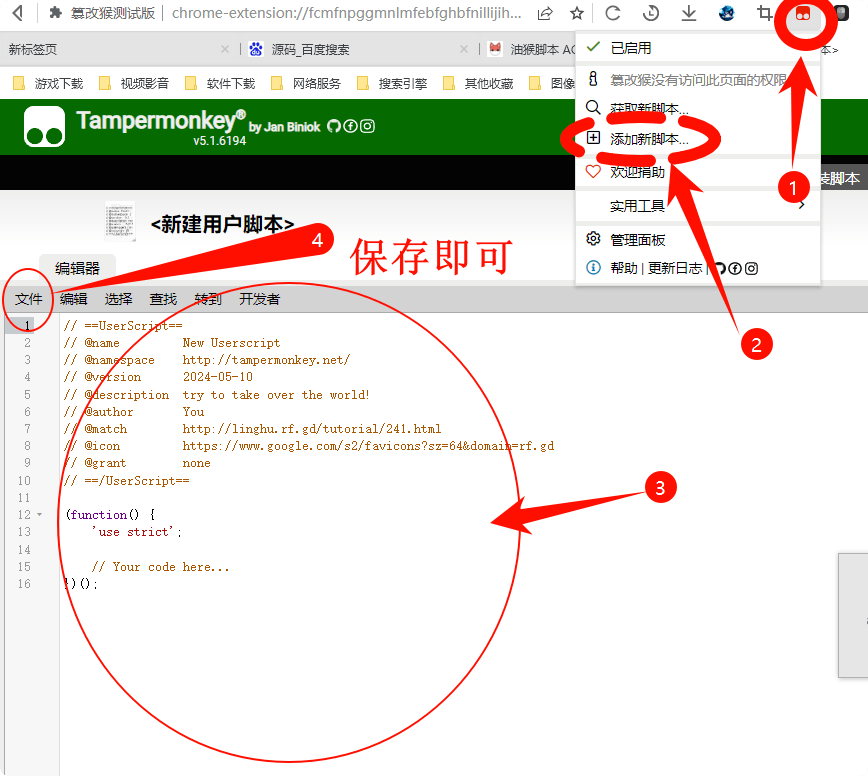Viewport: 868px width, 776px height.
Task: Click line number 16 in gutter
Action: tap(24, 584)
